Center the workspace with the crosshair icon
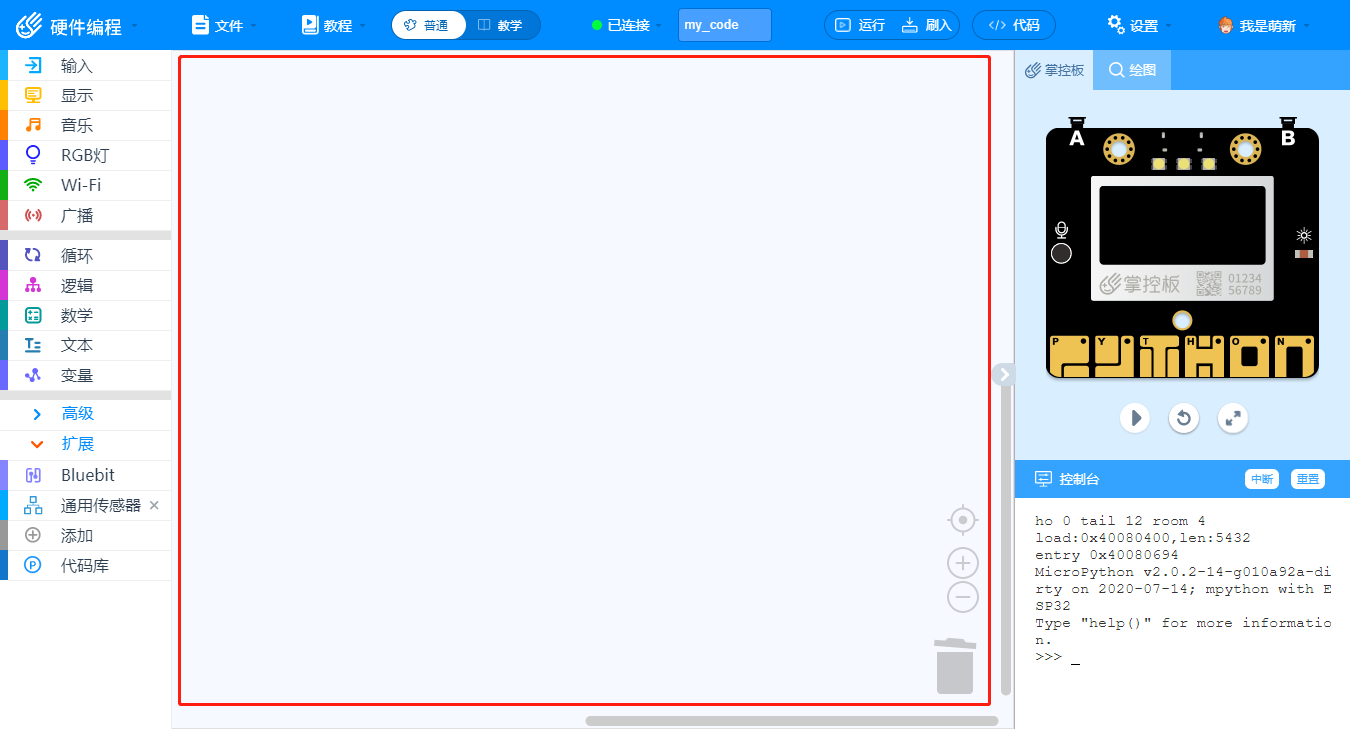Screen dimensions: 1350x729 click(x=963, y=521)
